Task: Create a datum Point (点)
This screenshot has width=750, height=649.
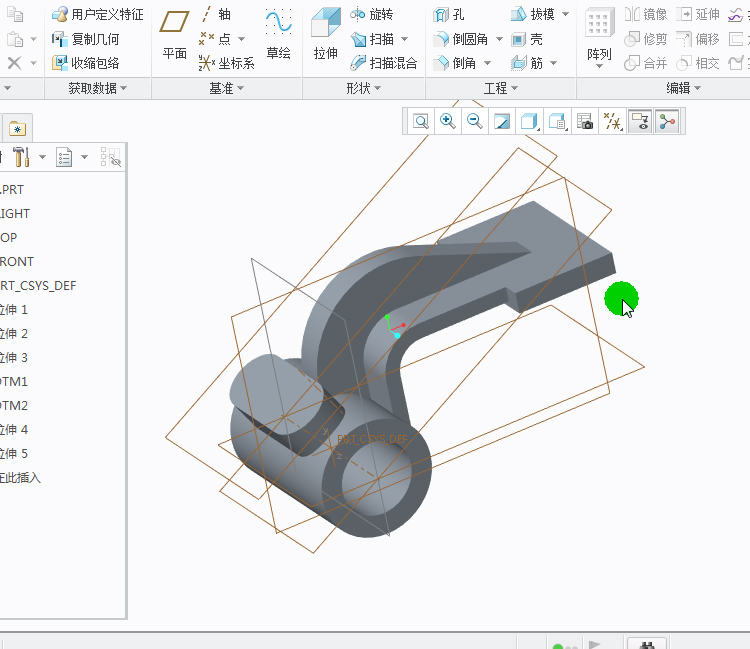Action: click(x=215, y=39)
